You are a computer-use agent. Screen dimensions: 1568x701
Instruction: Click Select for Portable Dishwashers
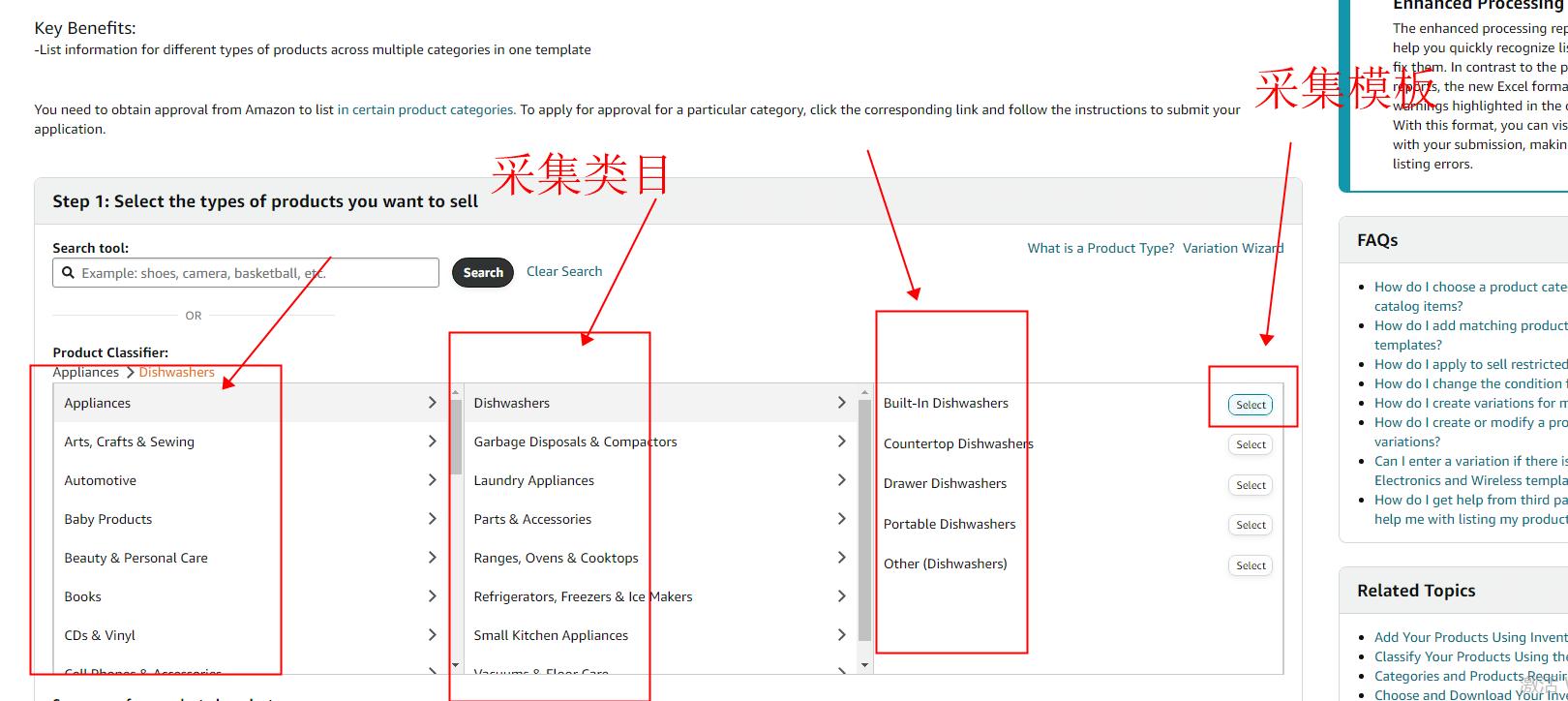click(1251, 525)
